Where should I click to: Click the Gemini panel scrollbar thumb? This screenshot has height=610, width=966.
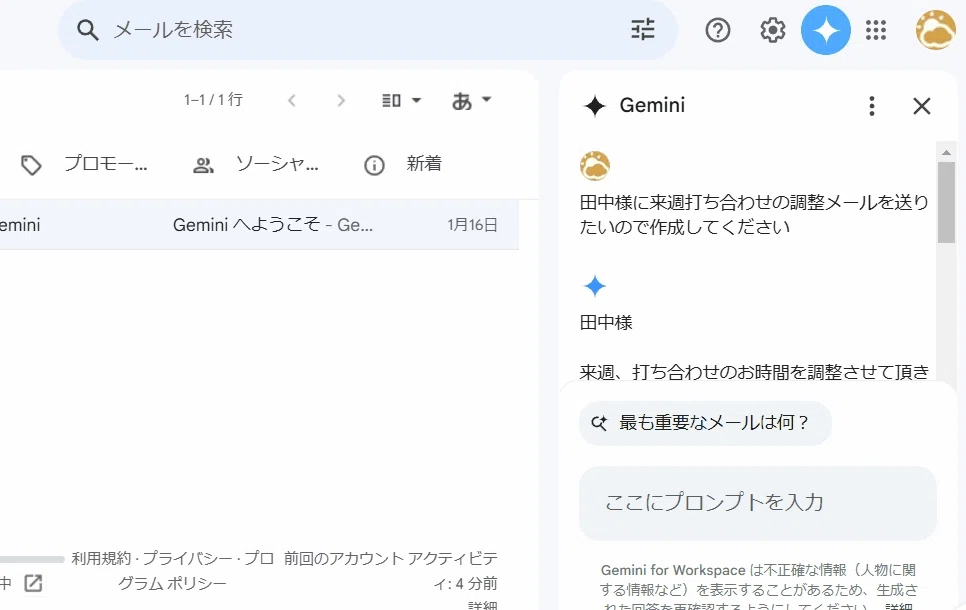tap(946, 202)
